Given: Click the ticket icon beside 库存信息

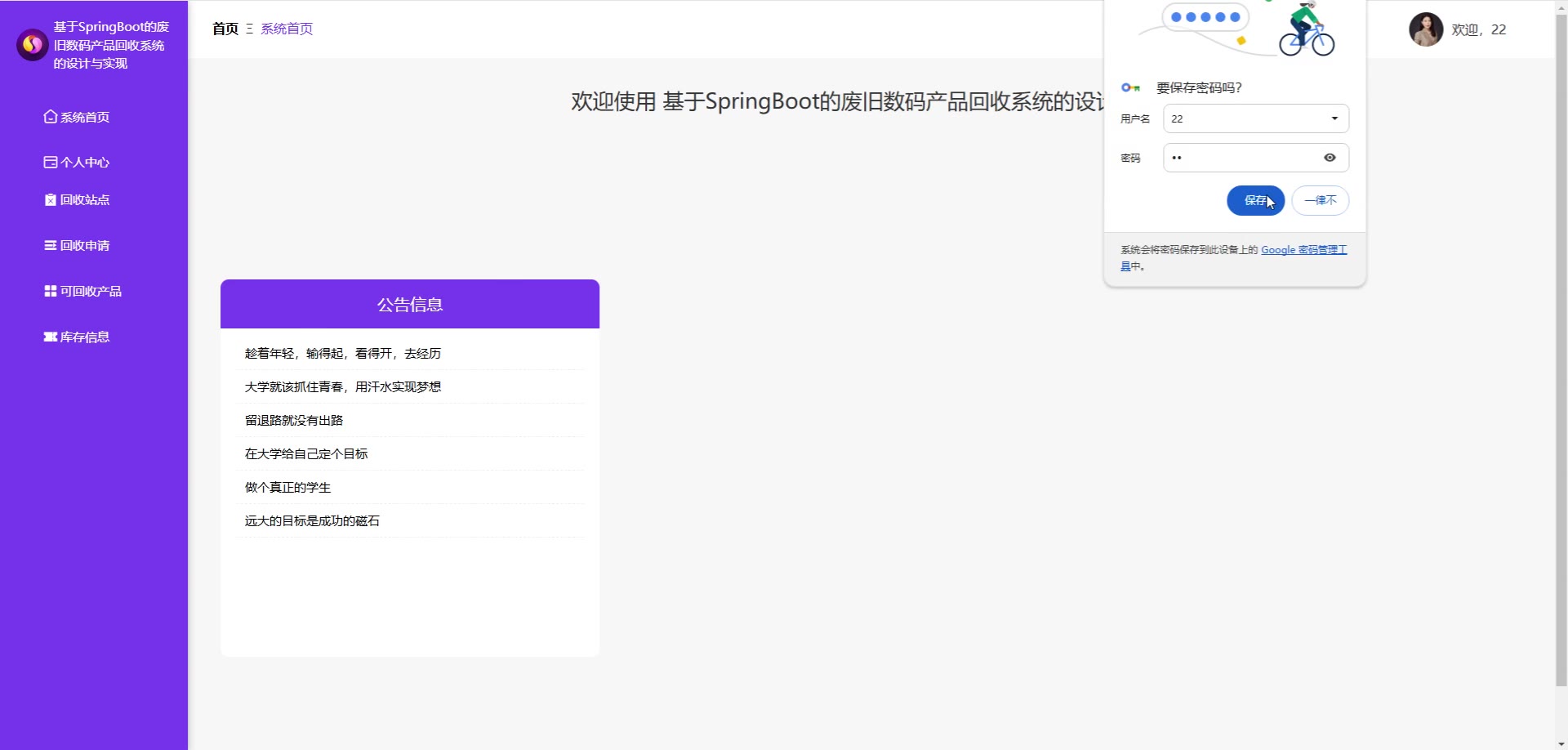Looking at the screenshot, I should coord(51,337).
